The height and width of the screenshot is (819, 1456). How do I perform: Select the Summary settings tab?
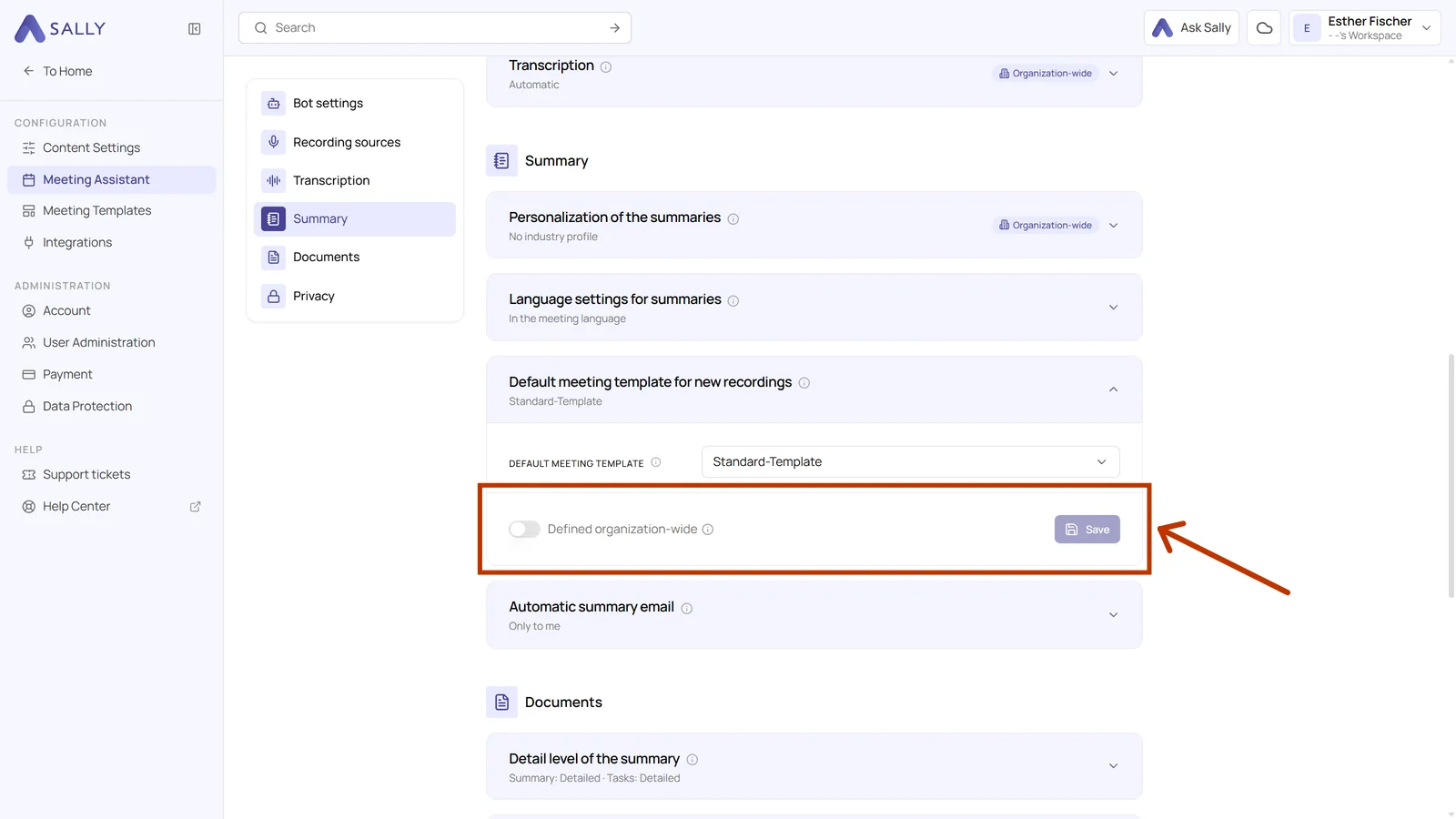(x=355, y=219)
